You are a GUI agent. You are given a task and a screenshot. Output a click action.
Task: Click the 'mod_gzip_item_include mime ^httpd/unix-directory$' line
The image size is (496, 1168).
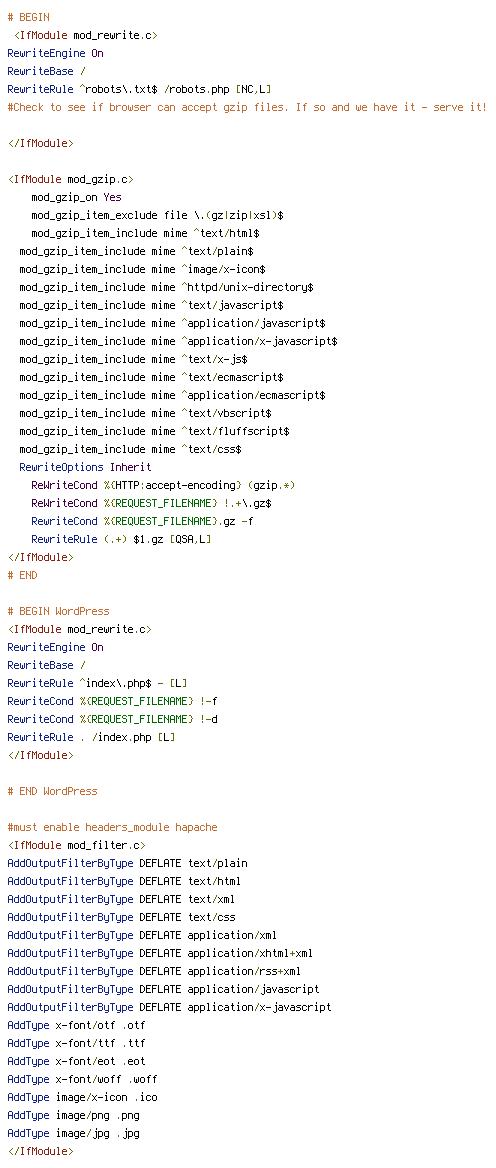pyautogui.click(x=166, y=288)
